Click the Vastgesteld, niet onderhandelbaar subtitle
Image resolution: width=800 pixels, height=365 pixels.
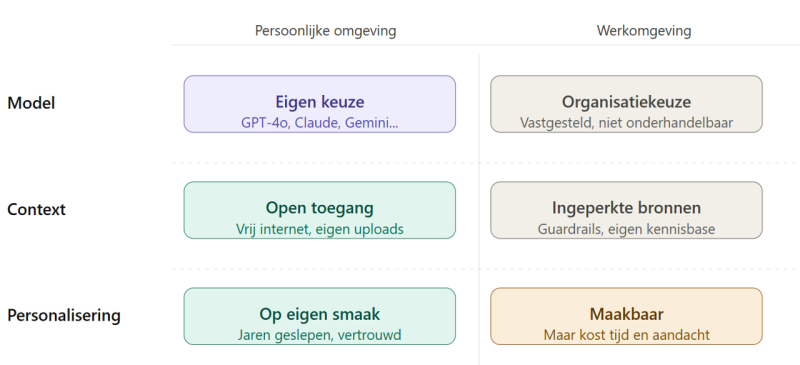627,123
